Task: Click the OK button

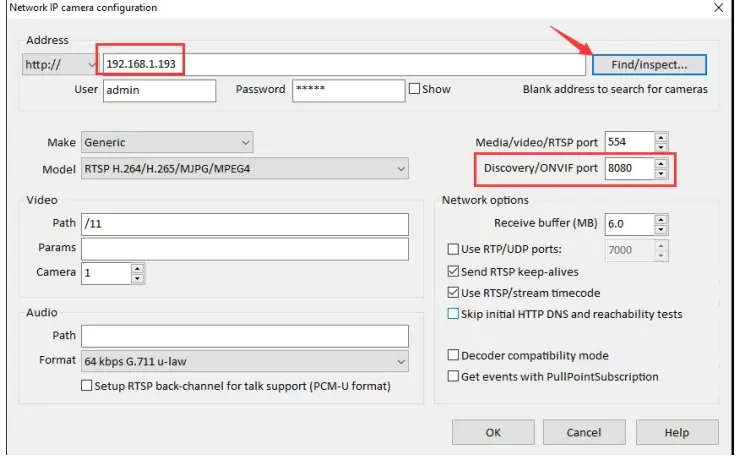Action: tap(493, 432)
